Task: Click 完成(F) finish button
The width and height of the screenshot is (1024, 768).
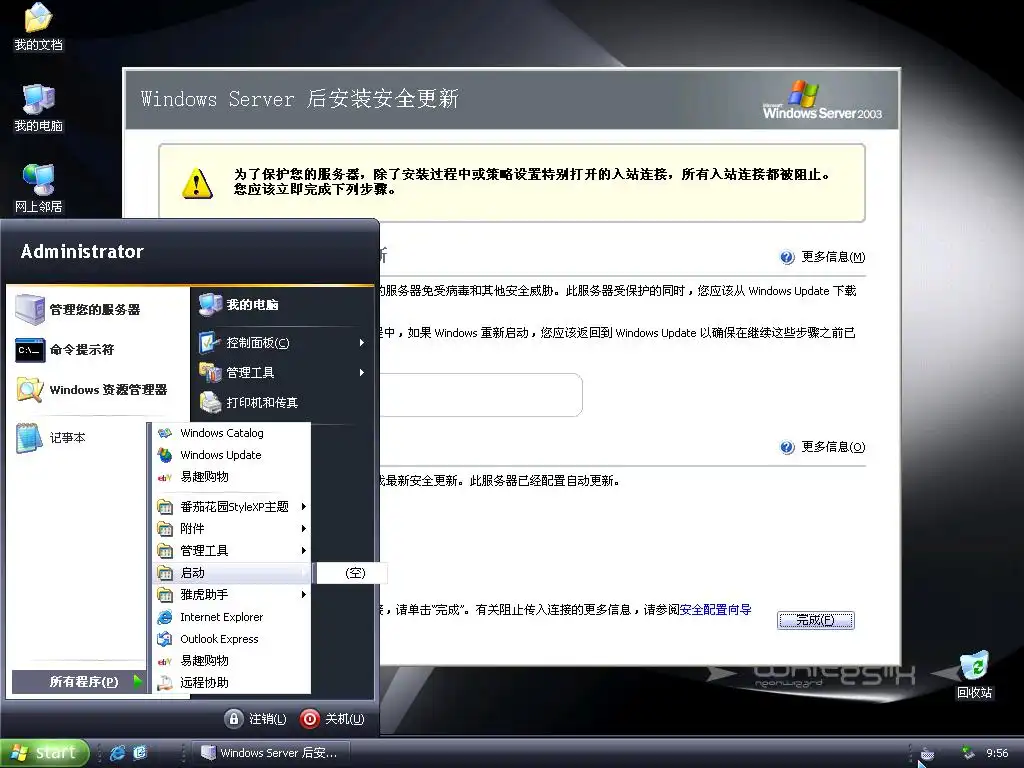Action: coord(815,620)
